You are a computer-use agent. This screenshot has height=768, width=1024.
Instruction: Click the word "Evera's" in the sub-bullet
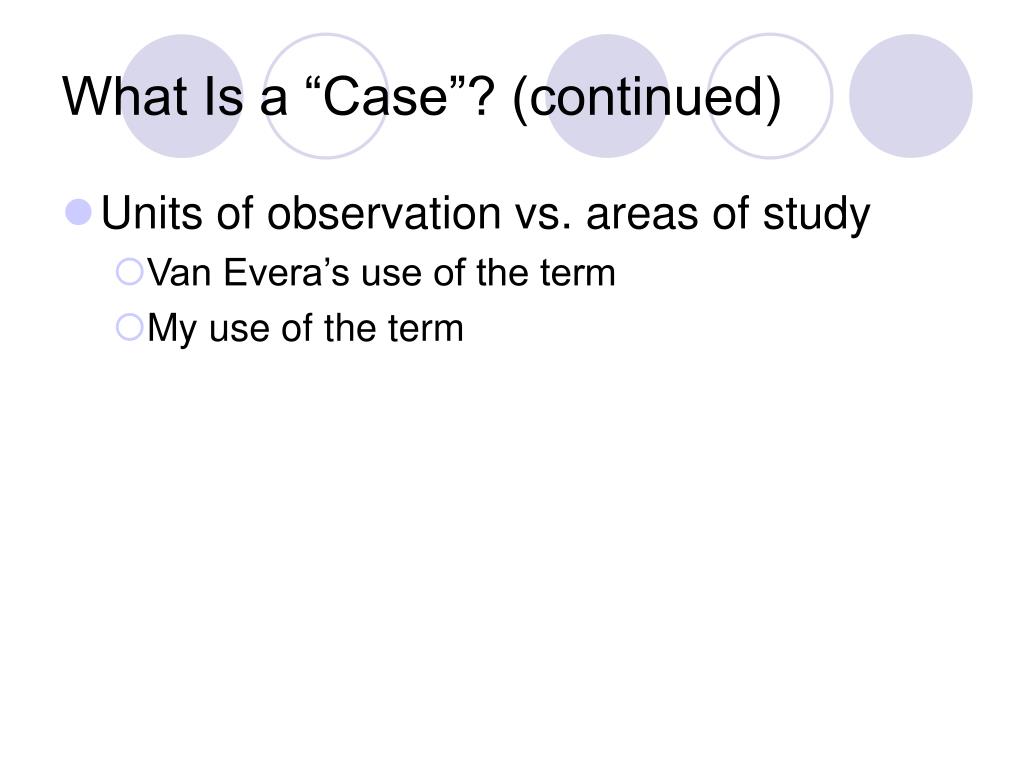coord(287,272)
